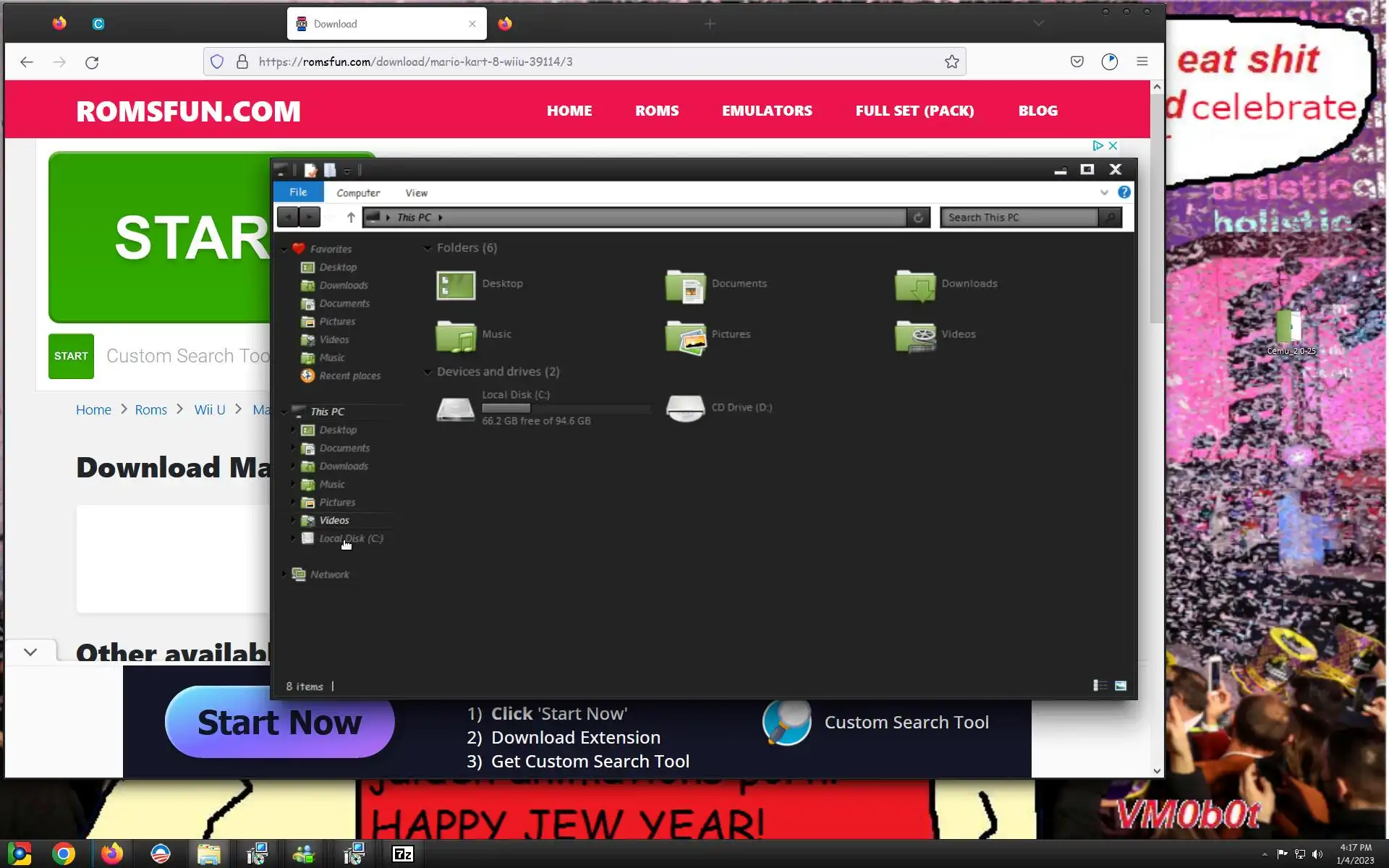The height and width of the screenshot is (868, 1389).
Task: Click the Start Now ad button
Action: pyautogui.click(x=279, y=723)
